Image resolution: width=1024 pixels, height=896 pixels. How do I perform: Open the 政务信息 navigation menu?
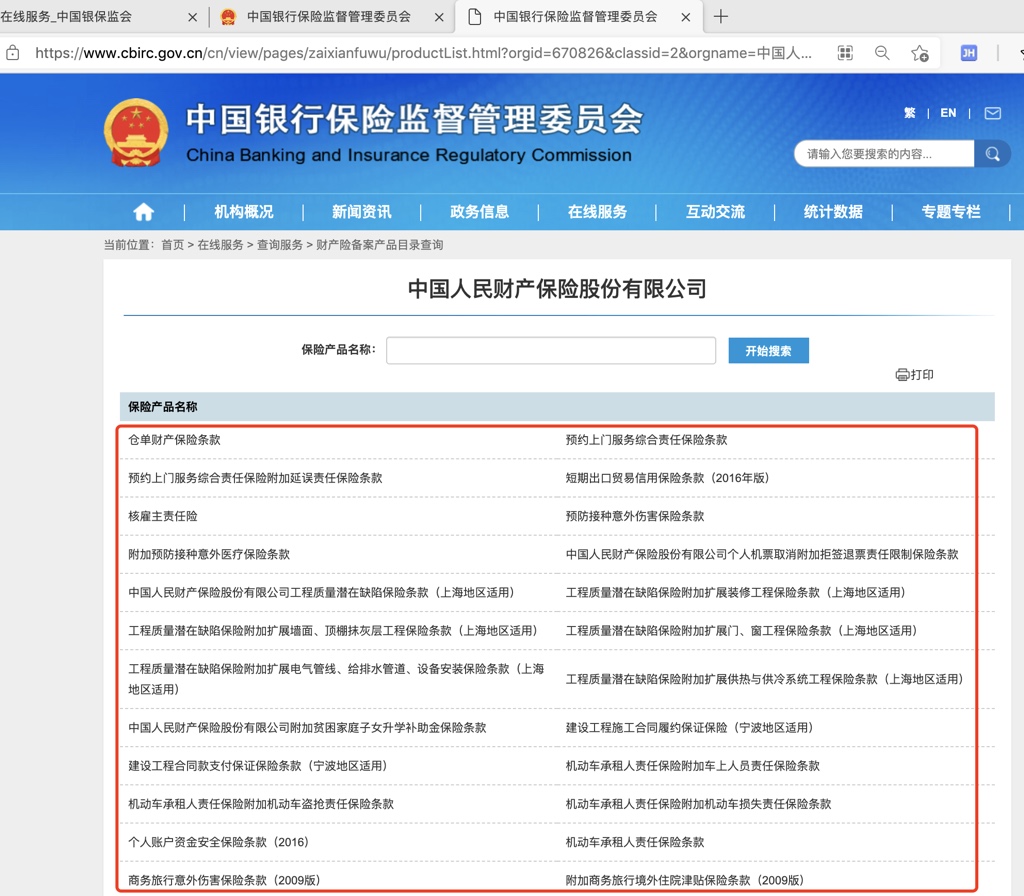(x=479, y=212)
